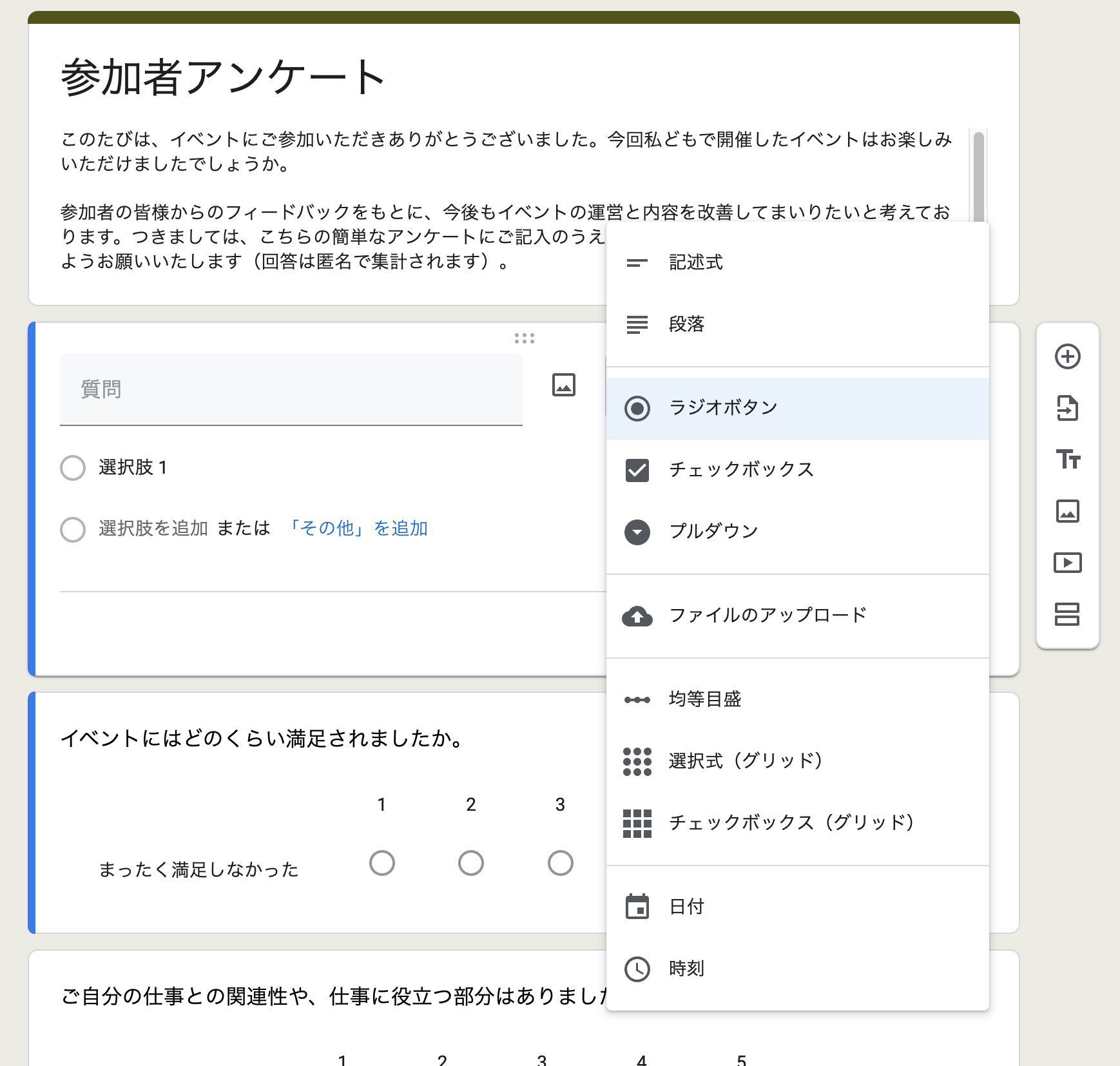The image size is (1120, 1066).
Task: Select rating 1 for event satisfaction
Action: (381, 863)
